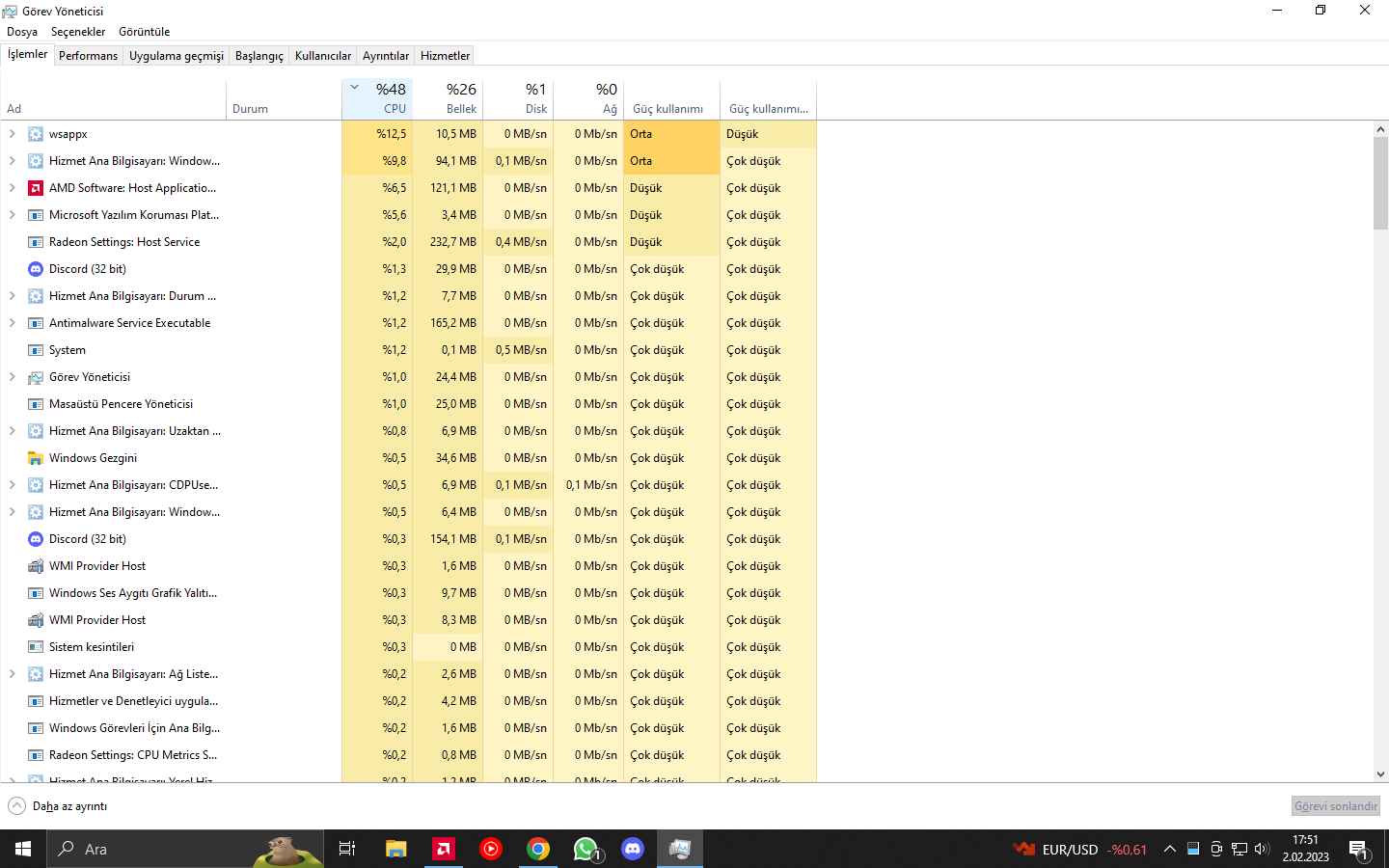Click the Microsoft Yazılım Koruması process icon
Screen dimensions: 1389x868
click(36, 215)
